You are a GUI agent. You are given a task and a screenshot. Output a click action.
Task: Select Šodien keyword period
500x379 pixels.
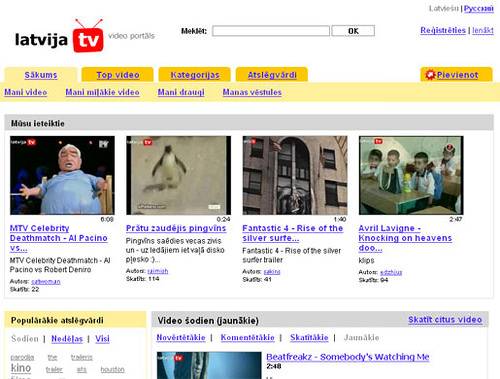click(25, 339)
